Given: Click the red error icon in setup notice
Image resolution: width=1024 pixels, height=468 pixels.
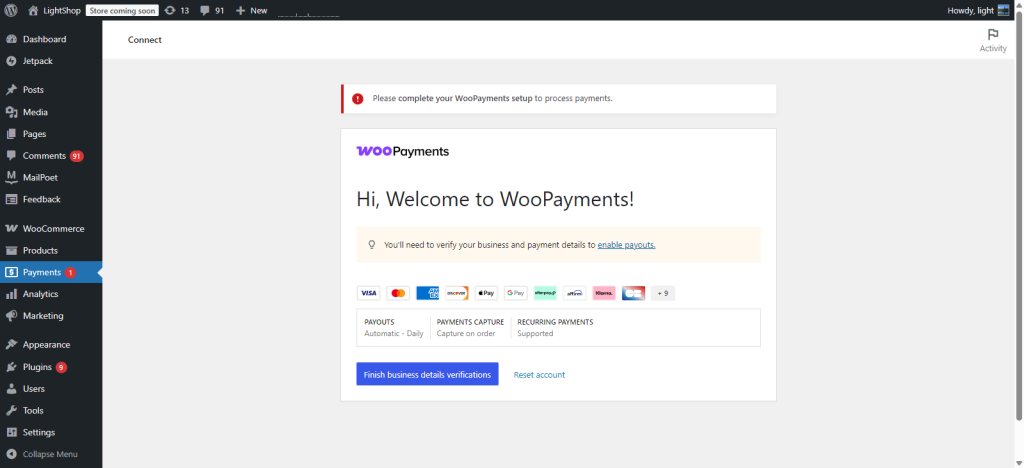Looking at the screenshot, I should (x=357, y=99).
